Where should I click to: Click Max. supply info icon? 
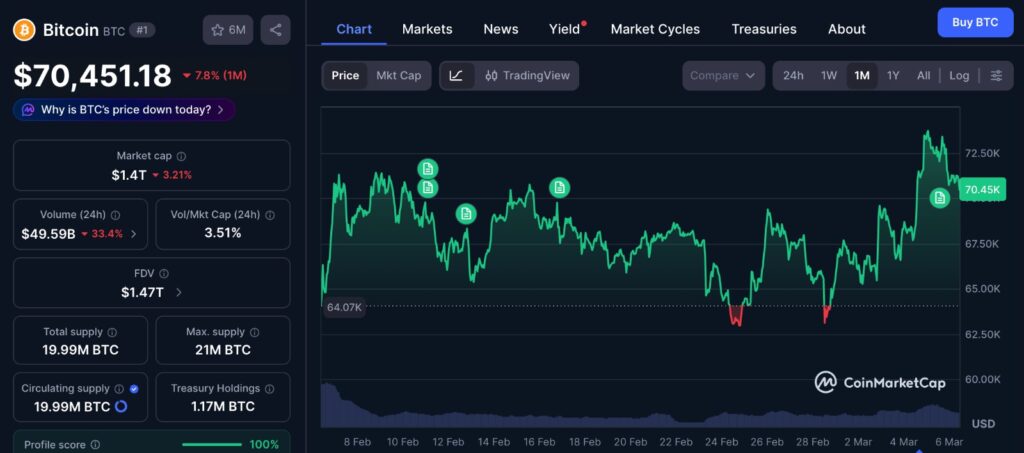point(255,332)
